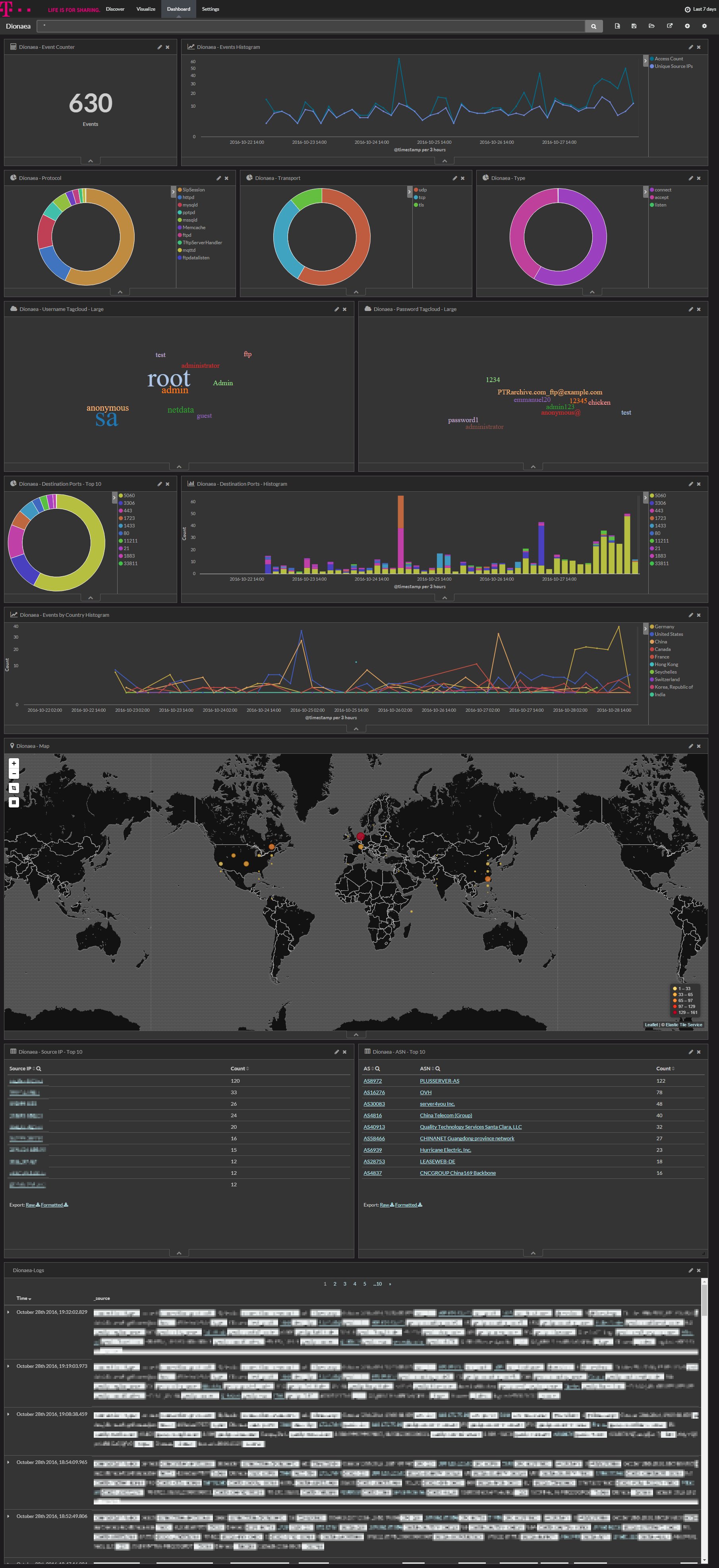Screen dimensions: 719x1568
Task: Click the Save Dashboard floppy icon
Action: (x=634, y=26)
